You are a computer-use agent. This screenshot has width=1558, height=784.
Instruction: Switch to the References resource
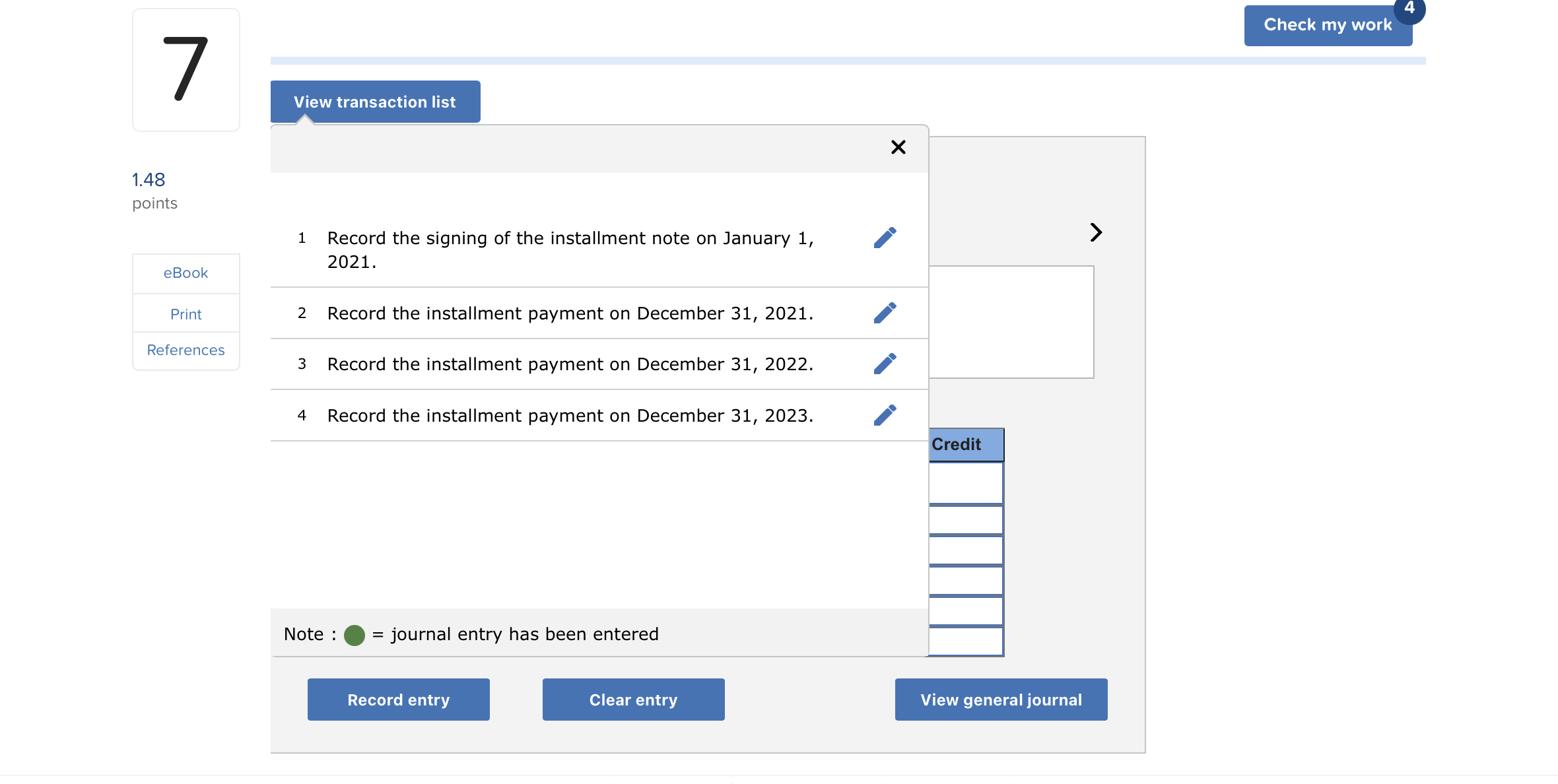click(x=186, y=350)
